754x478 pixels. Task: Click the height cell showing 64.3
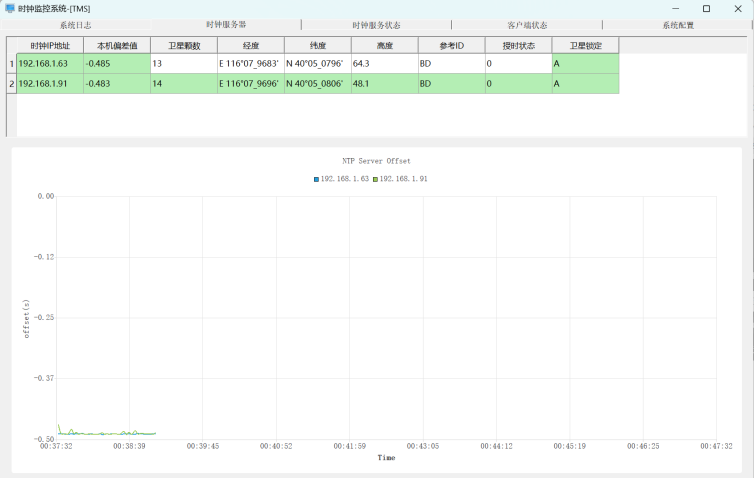point(384,64)
